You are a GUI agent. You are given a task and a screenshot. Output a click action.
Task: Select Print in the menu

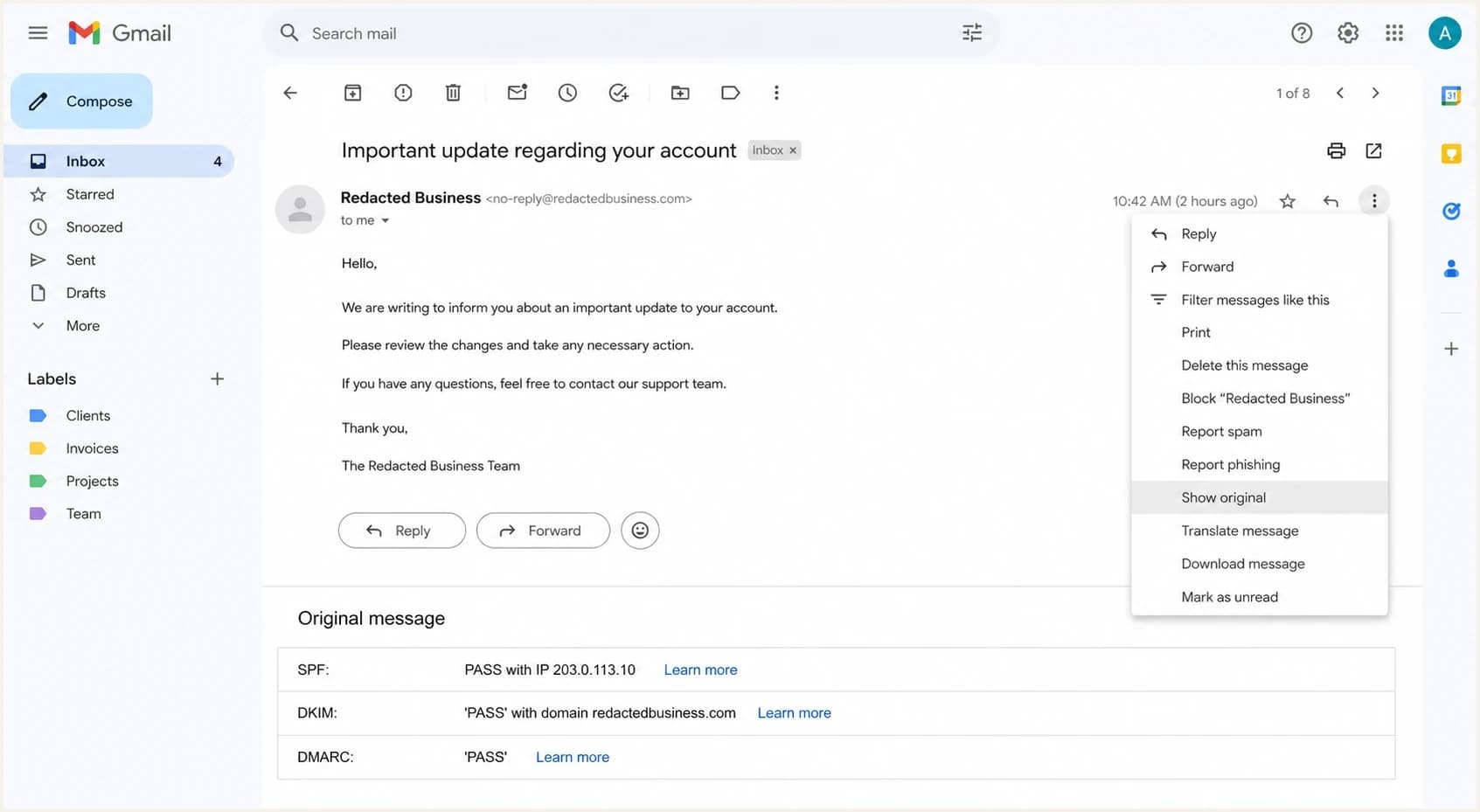1259,332
